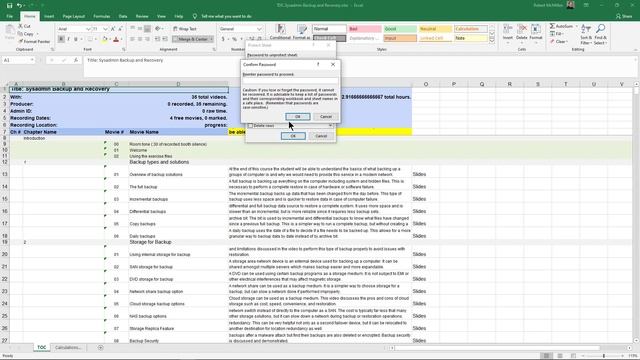Click the Clear eraser button
640x360 pixels.
(x=558, y=42)
